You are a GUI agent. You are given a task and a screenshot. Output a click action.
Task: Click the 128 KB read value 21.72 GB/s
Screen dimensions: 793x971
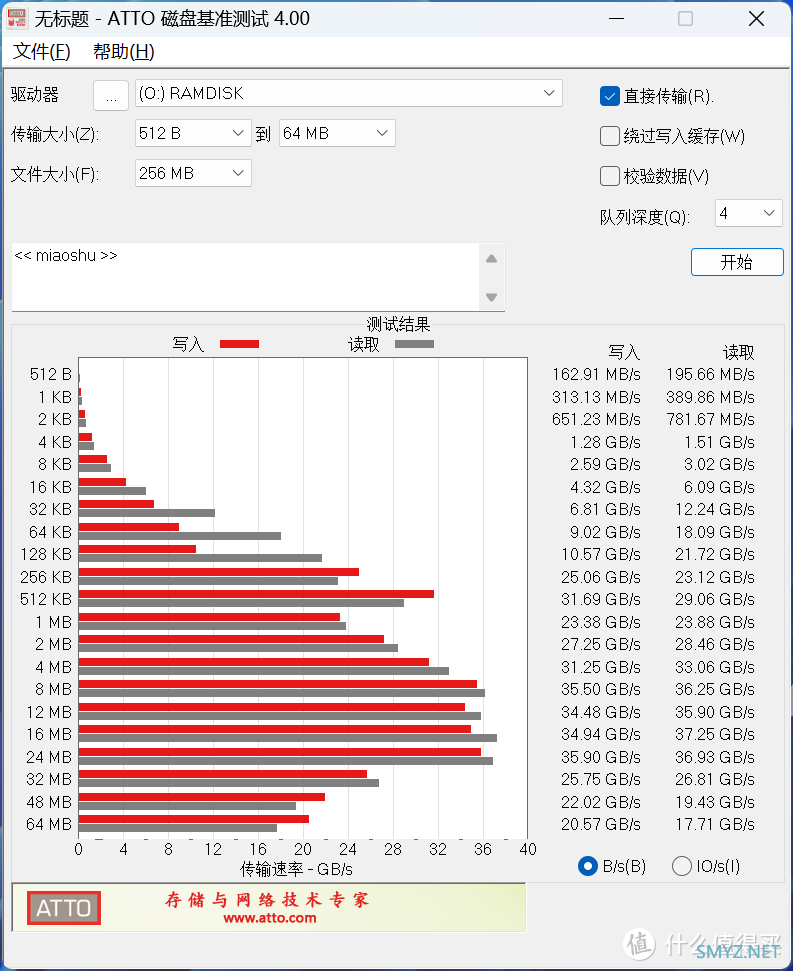(714, 554)
